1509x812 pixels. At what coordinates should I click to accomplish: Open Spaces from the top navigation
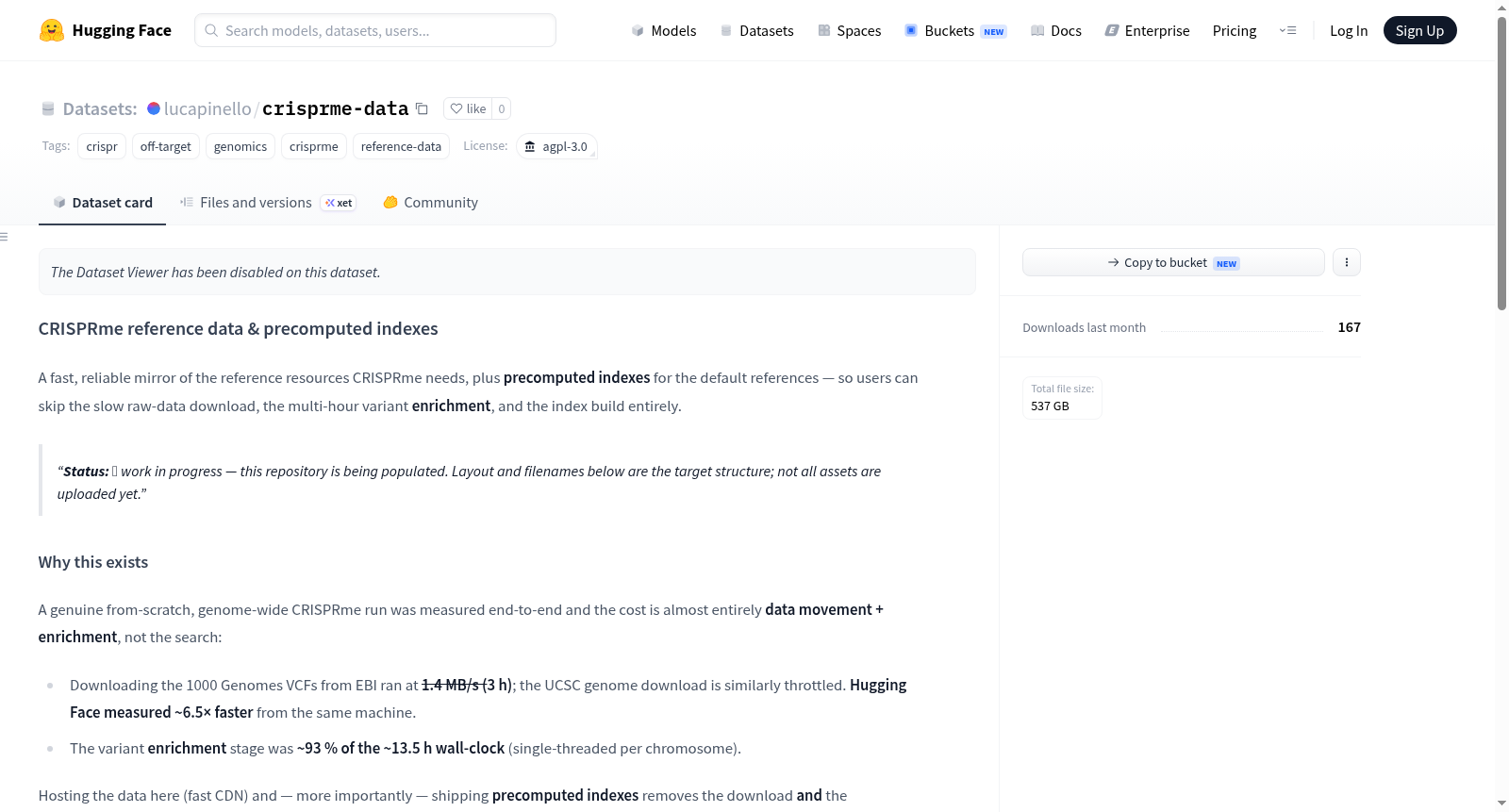[x=850, y=30]
